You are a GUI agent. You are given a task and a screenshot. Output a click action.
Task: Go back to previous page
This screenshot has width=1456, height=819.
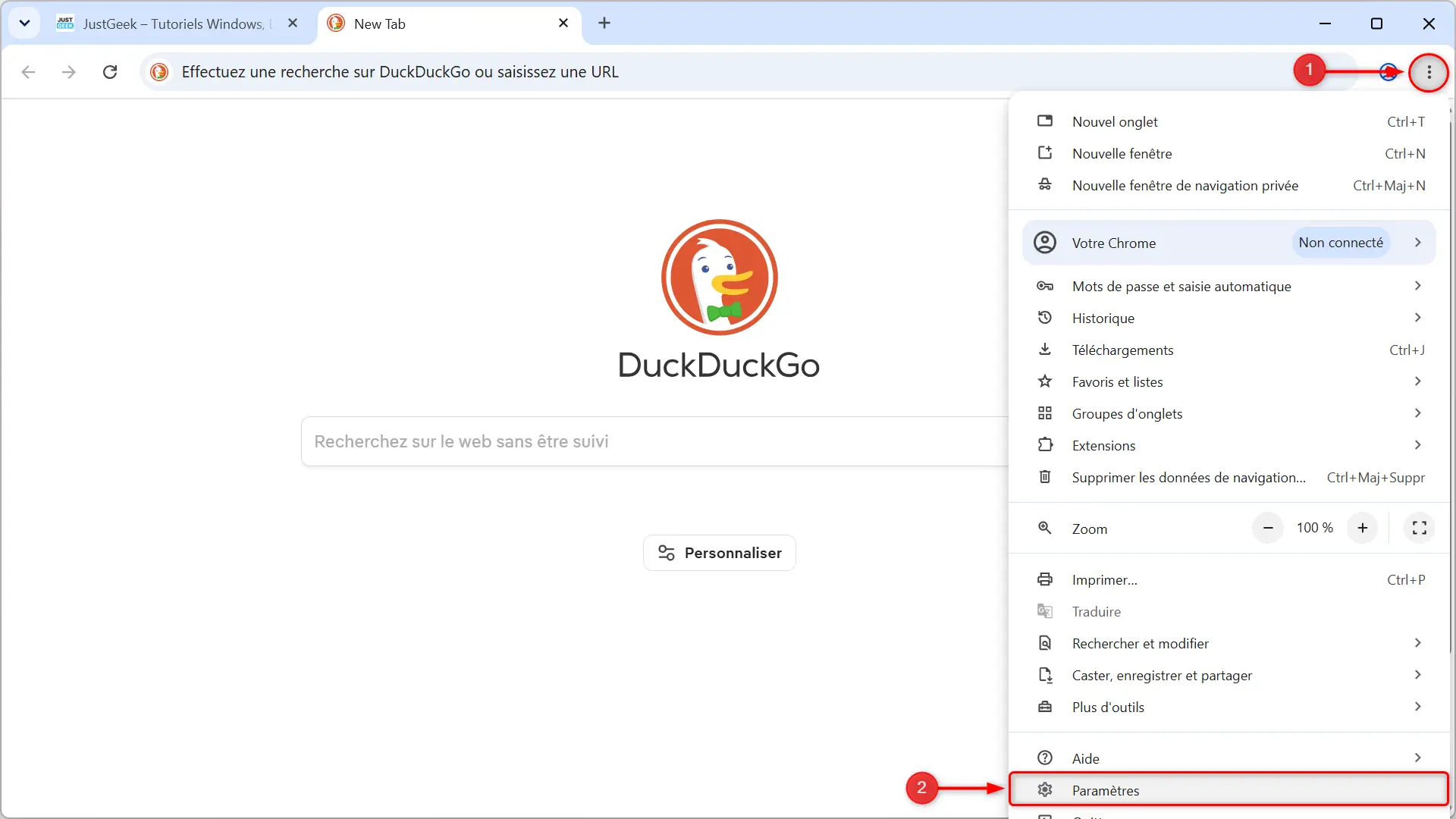point(29,72)
